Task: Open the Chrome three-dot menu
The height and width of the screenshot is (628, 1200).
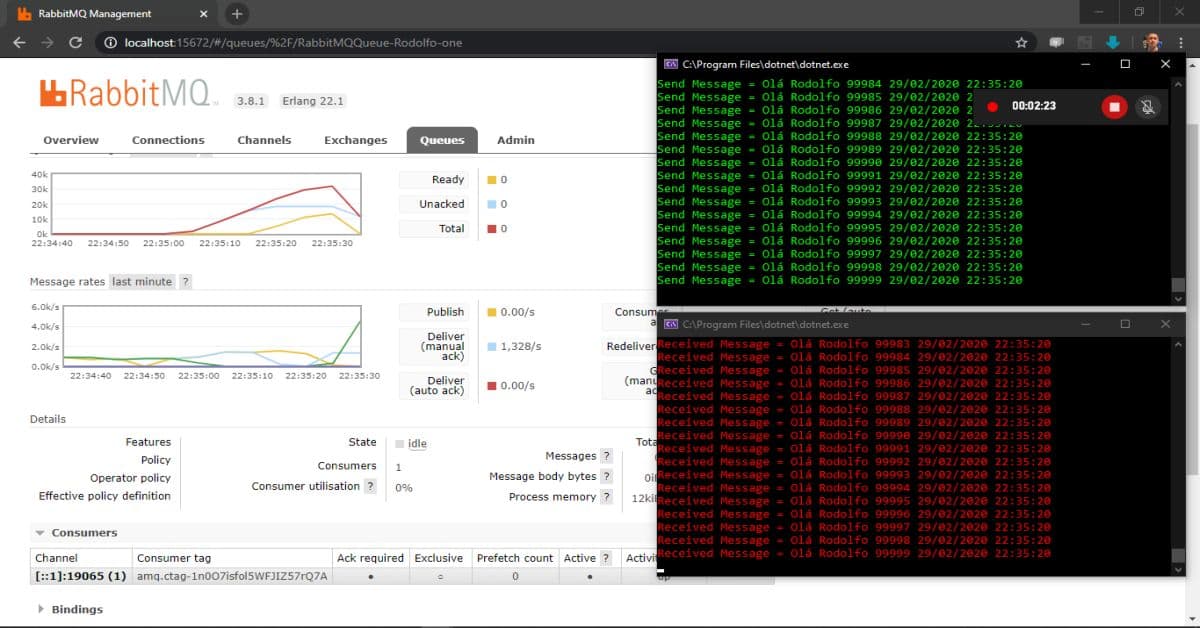Action: click(1182, 43)
